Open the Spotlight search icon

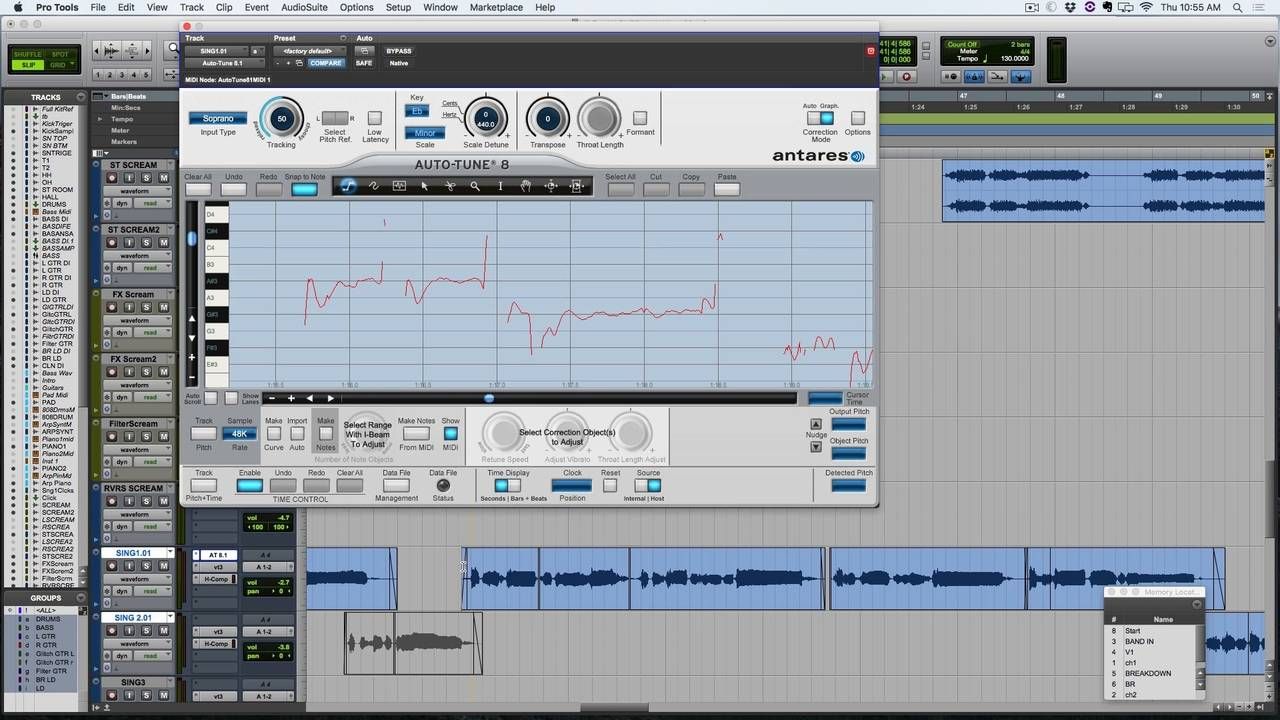tap(1238, 7)
